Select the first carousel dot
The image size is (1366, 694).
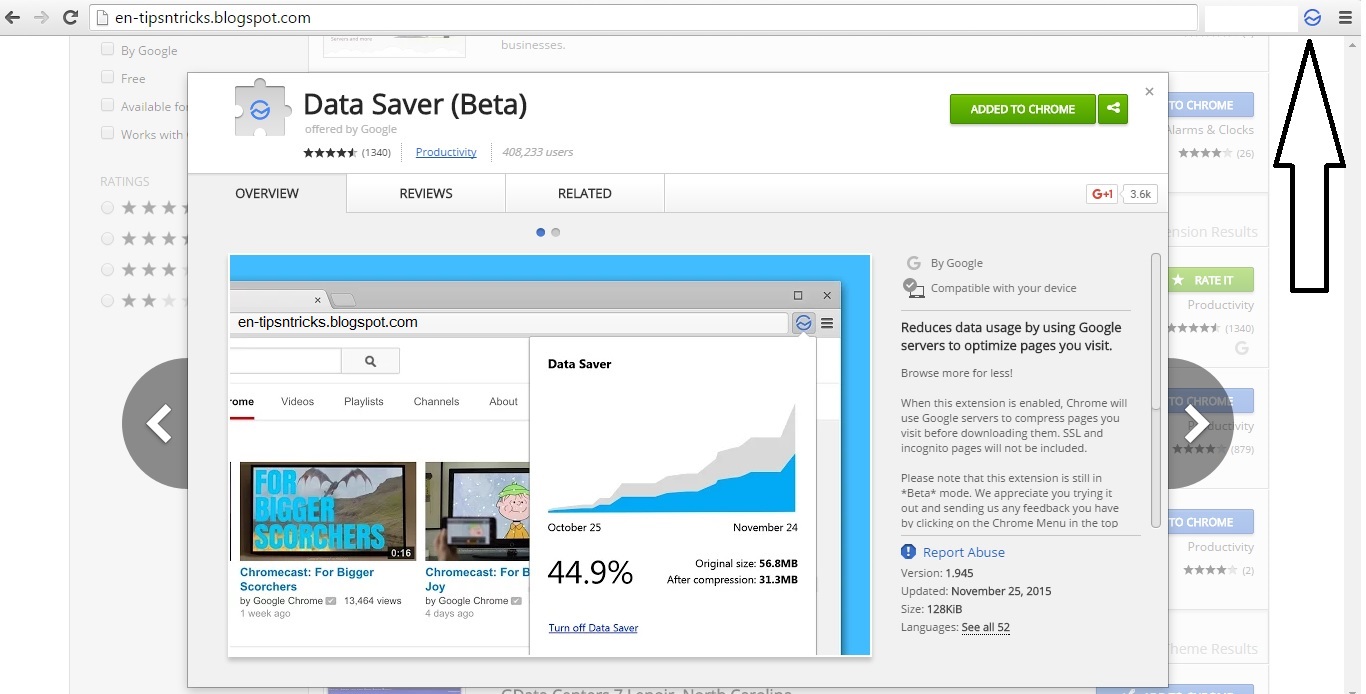(541, 232)
